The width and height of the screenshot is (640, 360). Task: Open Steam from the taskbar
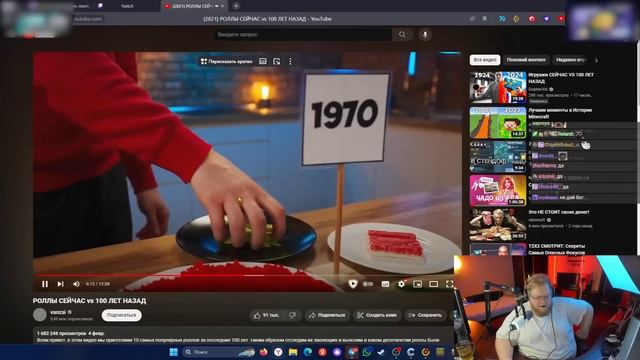[381, 352]
